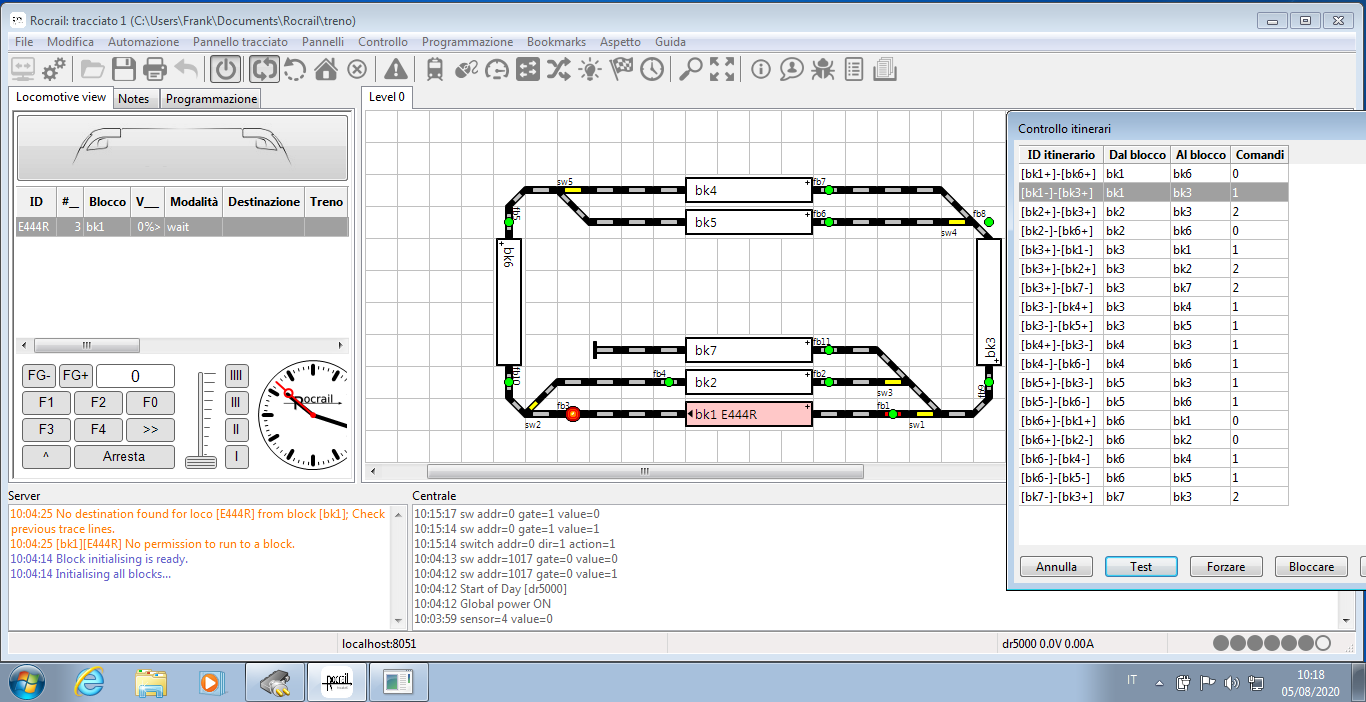Click the Forzare button

click(x=1226, y=567)
